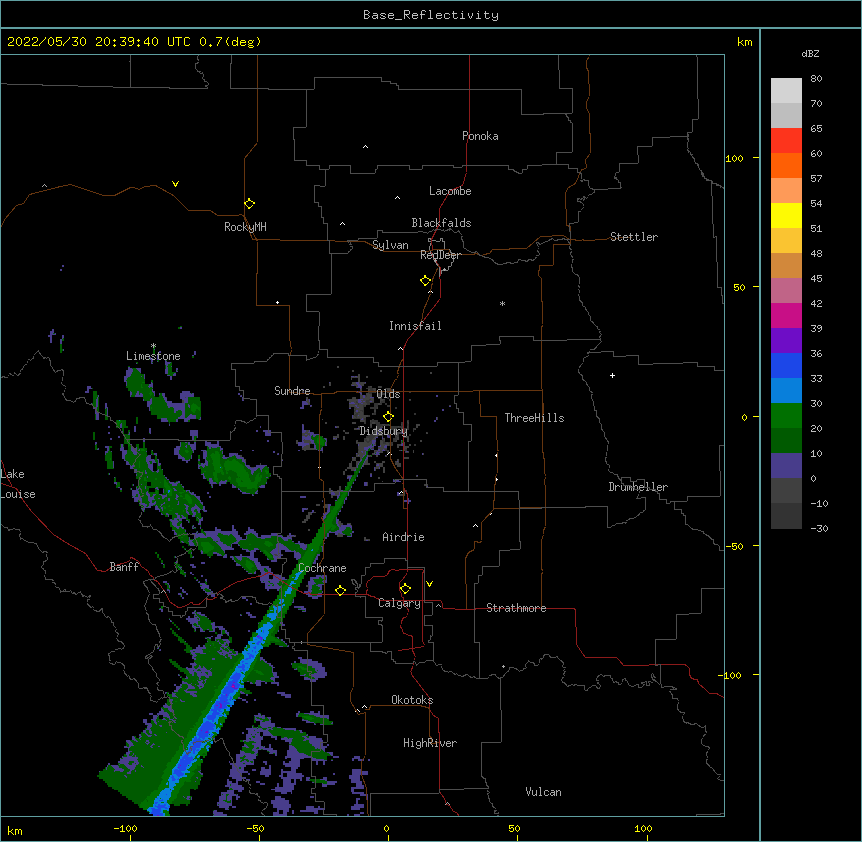Select the dark orange 60-57 dBZ legend swatch
Screen dimensions: 862x842
point(786,165)
